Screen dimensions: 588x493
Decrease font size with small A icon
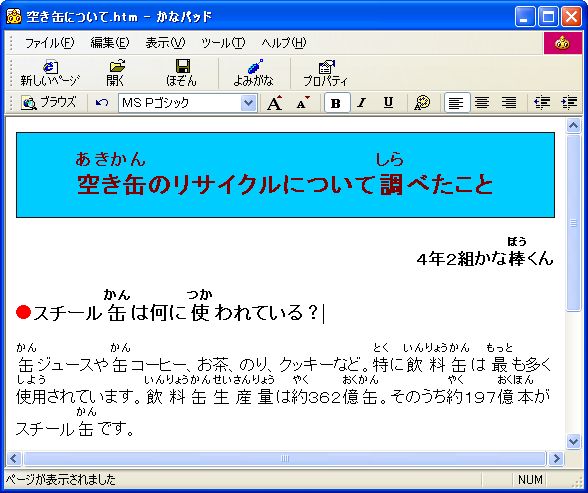(x=303, y=103)
